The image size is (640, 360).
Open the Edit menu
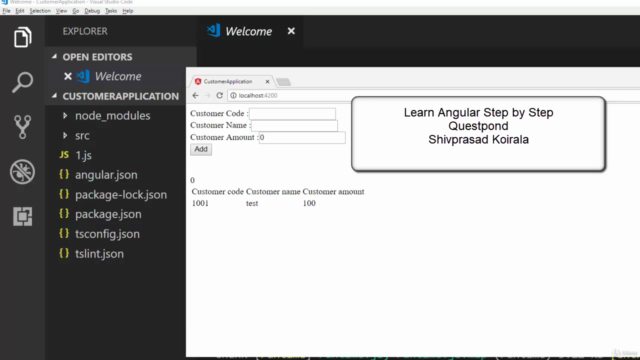pyautogui.click(x=20, y=11)
